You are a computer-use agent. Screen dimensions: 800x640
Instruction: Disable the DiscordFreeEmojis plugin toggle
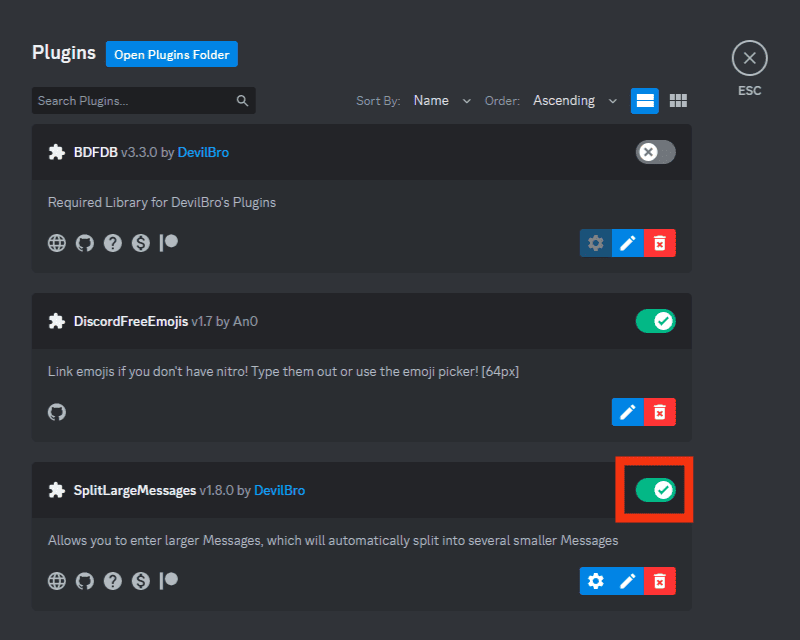click(656, 321)
